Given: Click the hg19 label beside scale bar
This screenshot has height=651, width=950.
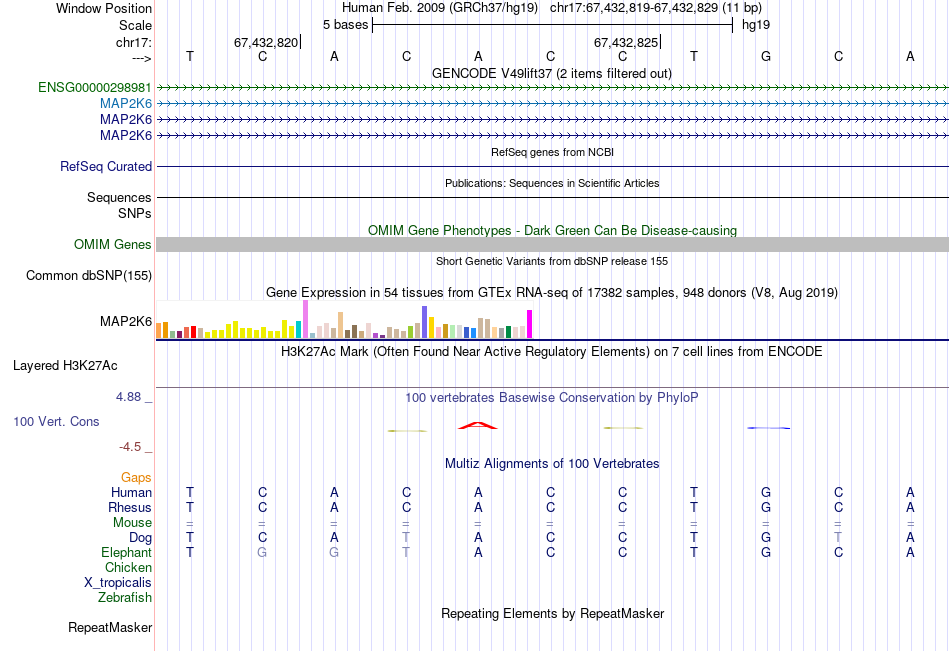Looking at the screenshot, I should click(x=756, y=25).
